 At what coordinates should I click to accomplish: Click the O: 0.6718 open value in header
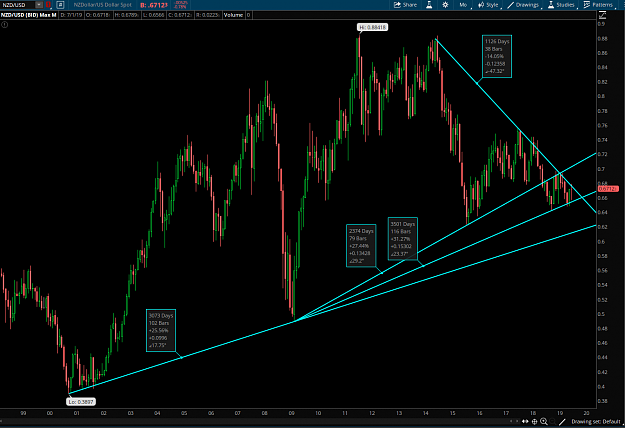98,15
